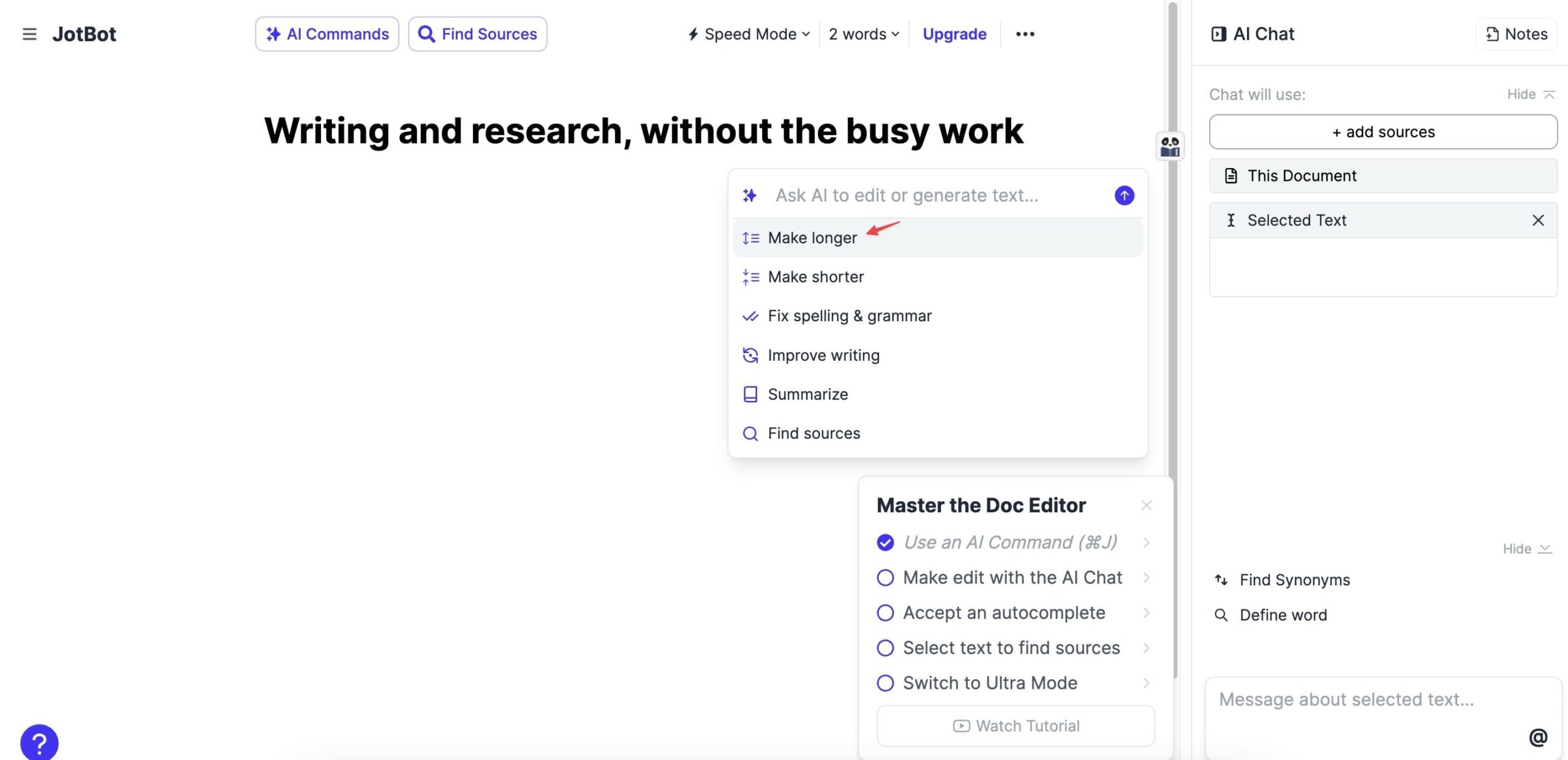Focus the Ask AI to edit input
1568x760 pixels.
coord(937,196)
